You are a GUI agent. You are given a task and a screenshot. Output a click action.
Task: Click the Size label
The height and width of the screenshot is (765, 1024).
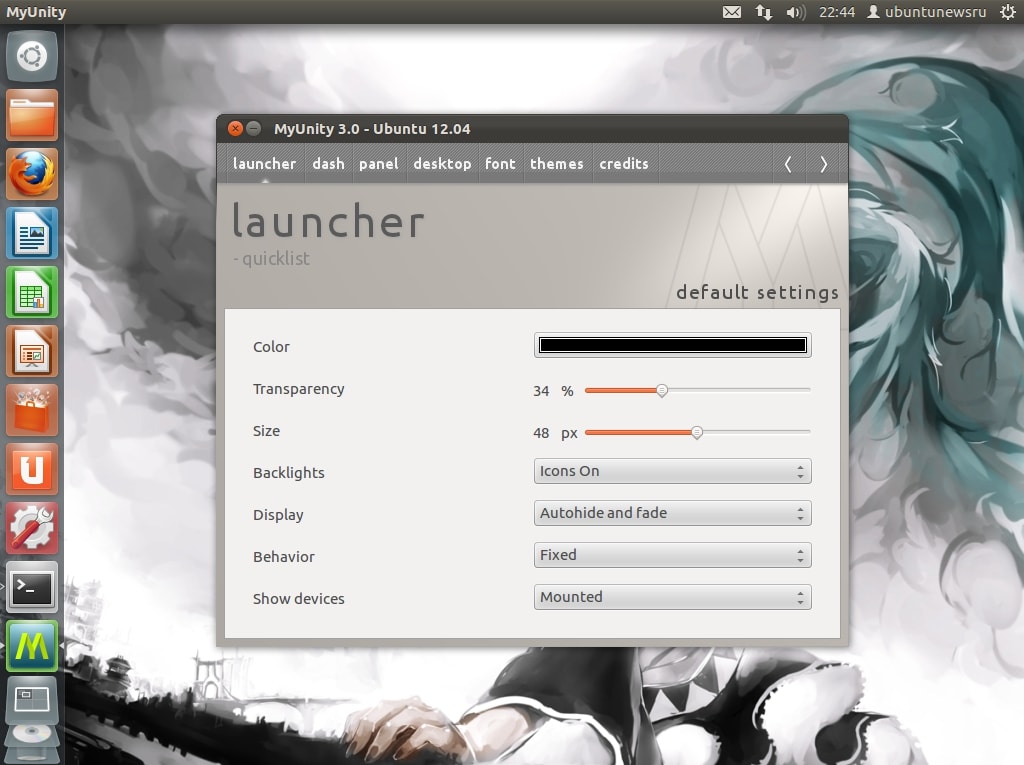pos(266,431)
